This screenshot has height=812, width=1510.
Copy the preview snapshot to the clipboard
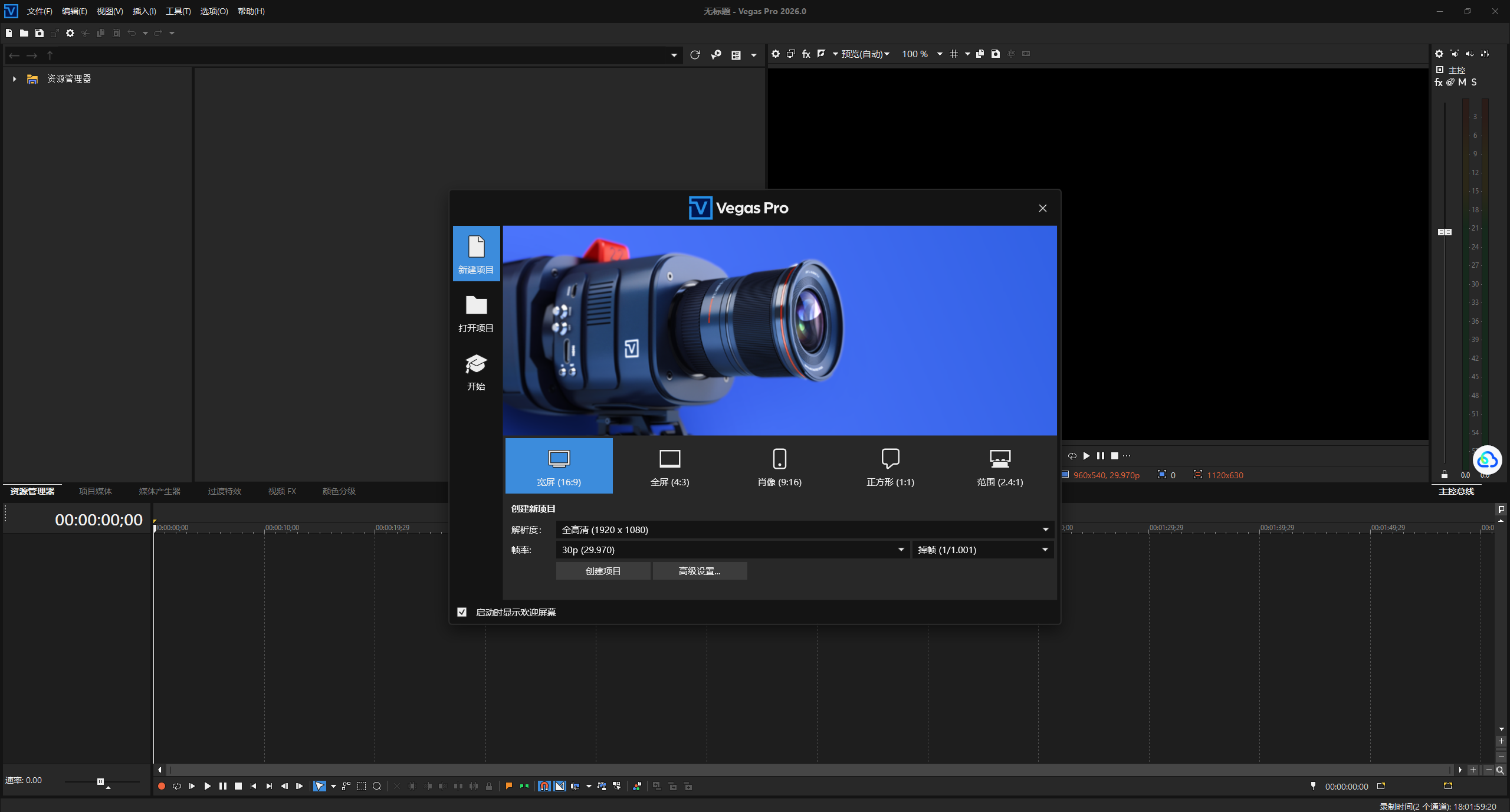click(980, 54)
